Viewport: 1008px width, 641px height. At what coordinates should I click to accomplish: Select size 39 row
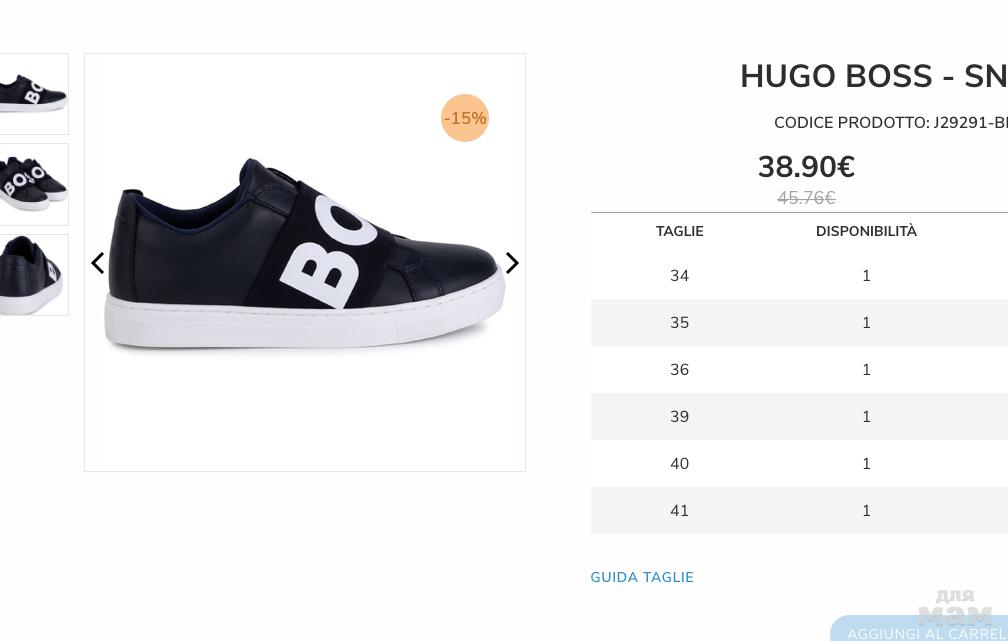click(x=680, y=417)
